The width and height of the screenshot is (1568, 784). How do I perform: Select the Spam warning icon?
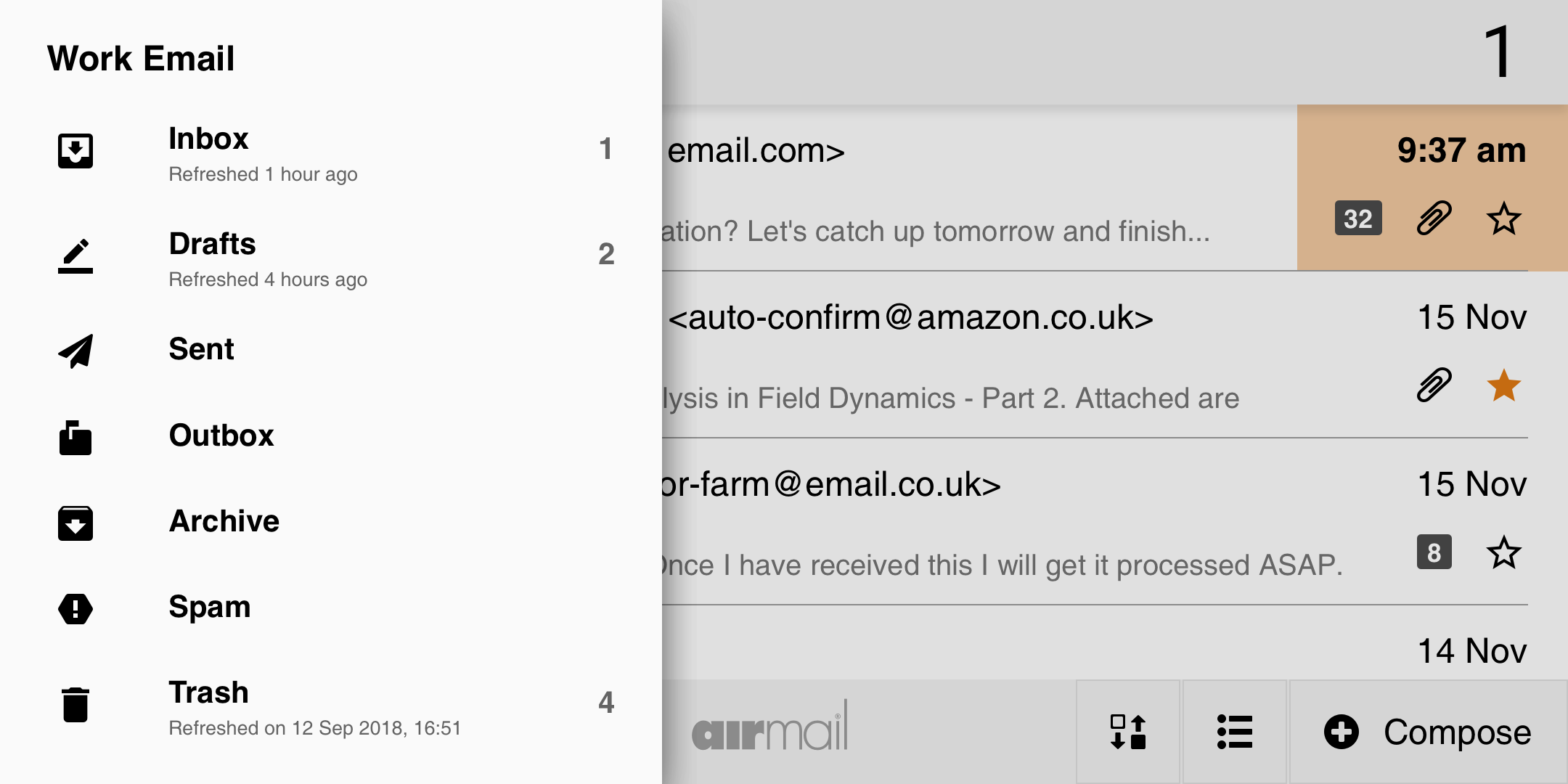75,608
